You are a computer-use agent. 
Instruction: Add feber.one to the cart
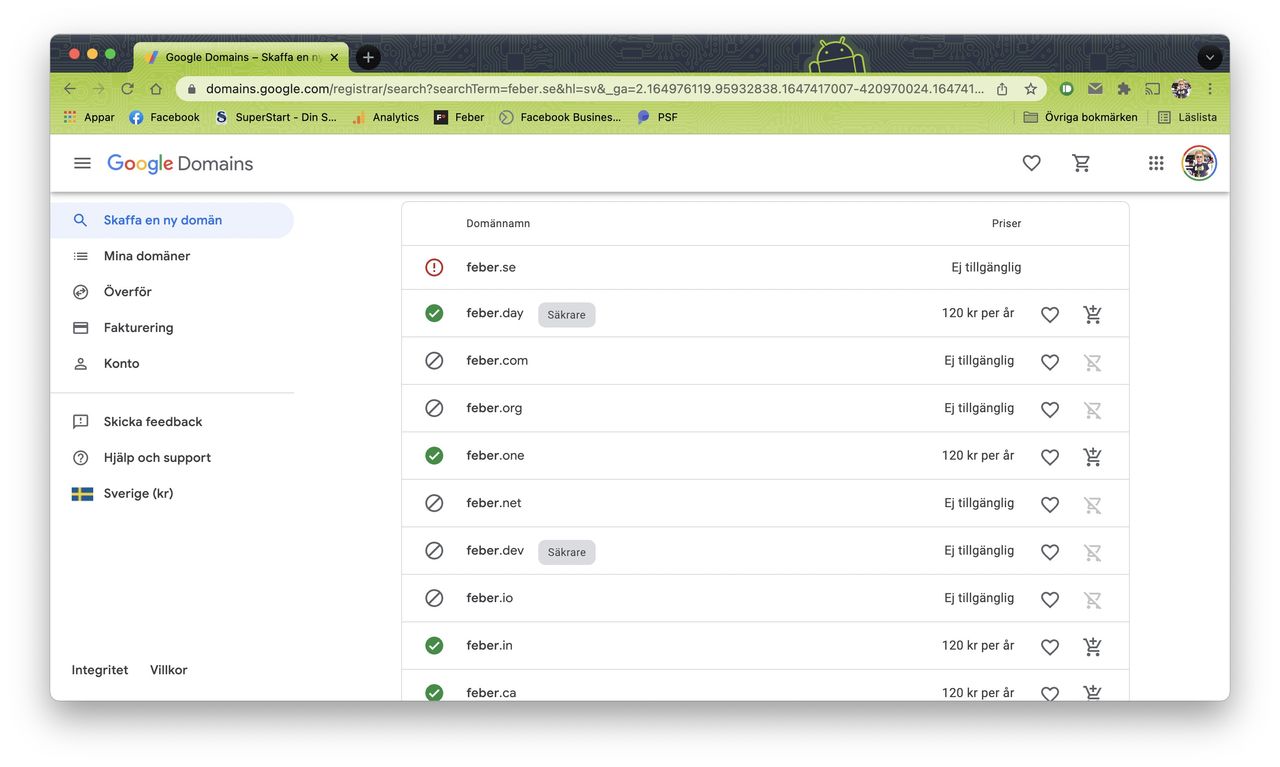tap(1092, 457)
